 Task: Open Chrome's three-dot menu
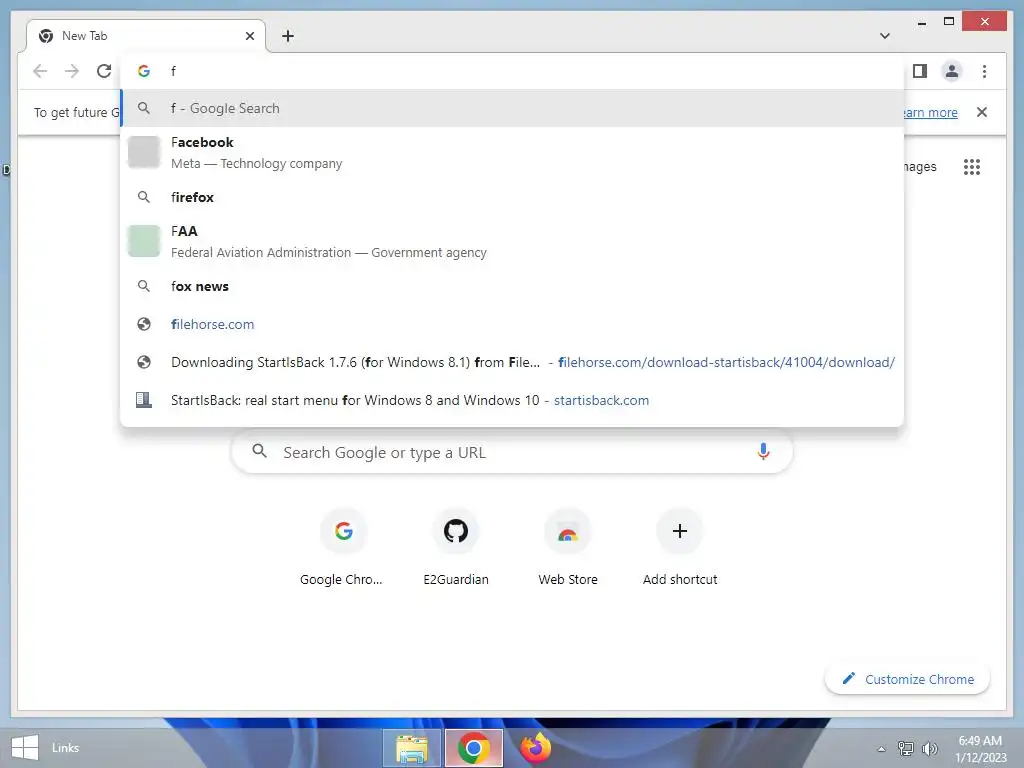point(984,71)
